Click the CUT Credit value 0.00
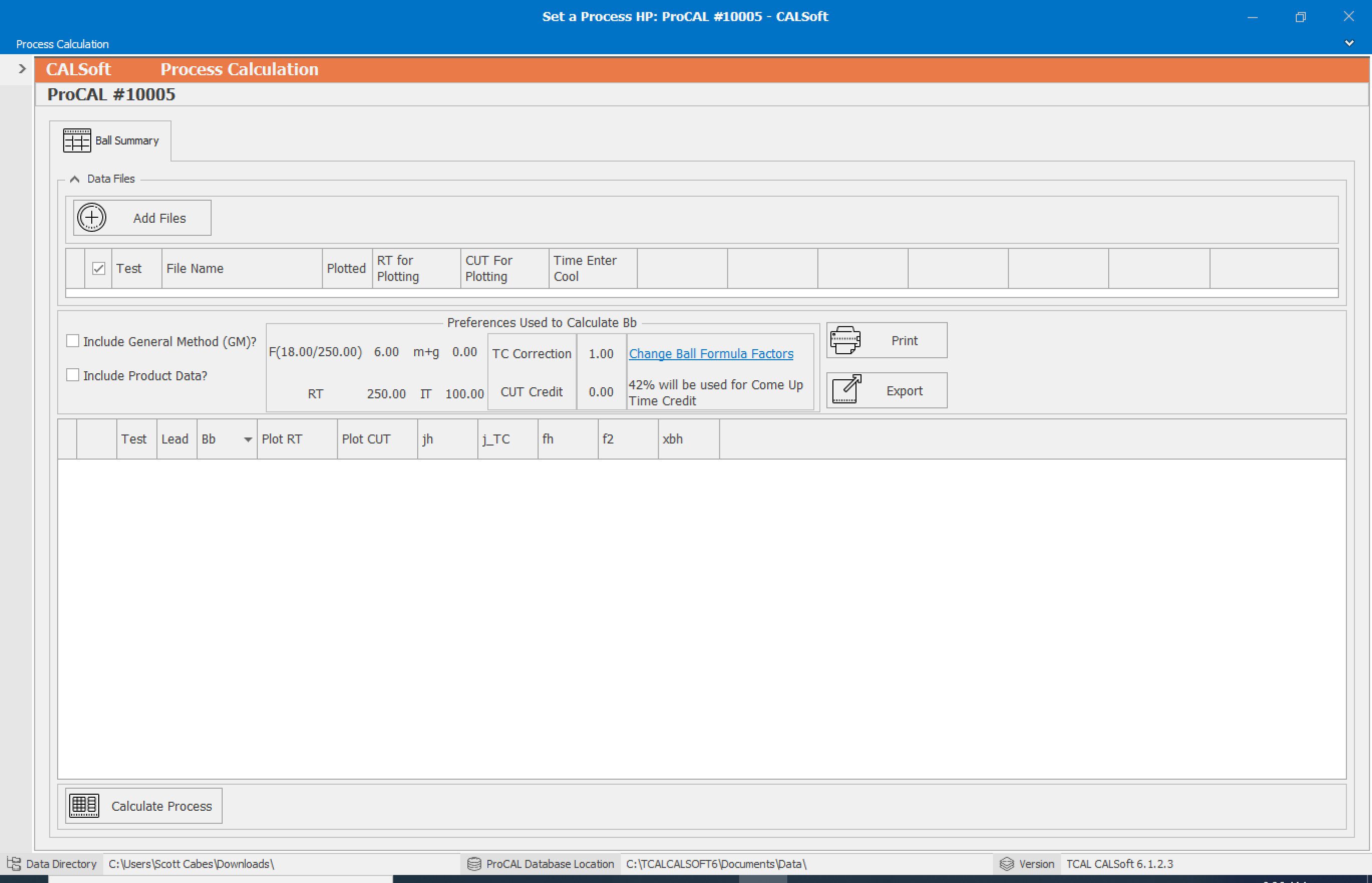The height and width of the screenshot is (883, 1372). [x=601, y=392]
